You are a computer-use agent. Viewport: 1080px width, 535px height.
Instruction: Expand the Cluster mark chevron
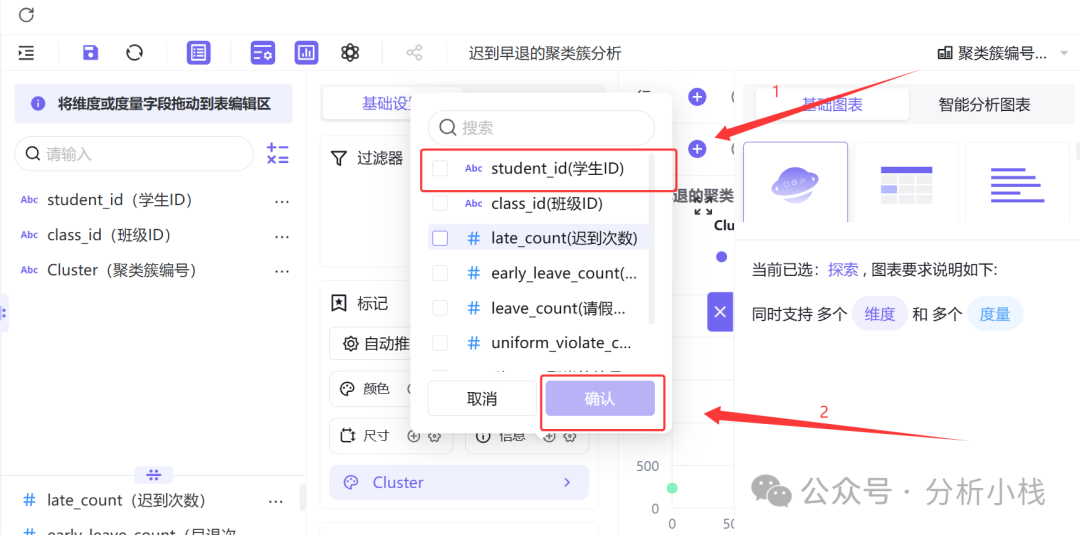pyautogui.click(x=568, y=483)
